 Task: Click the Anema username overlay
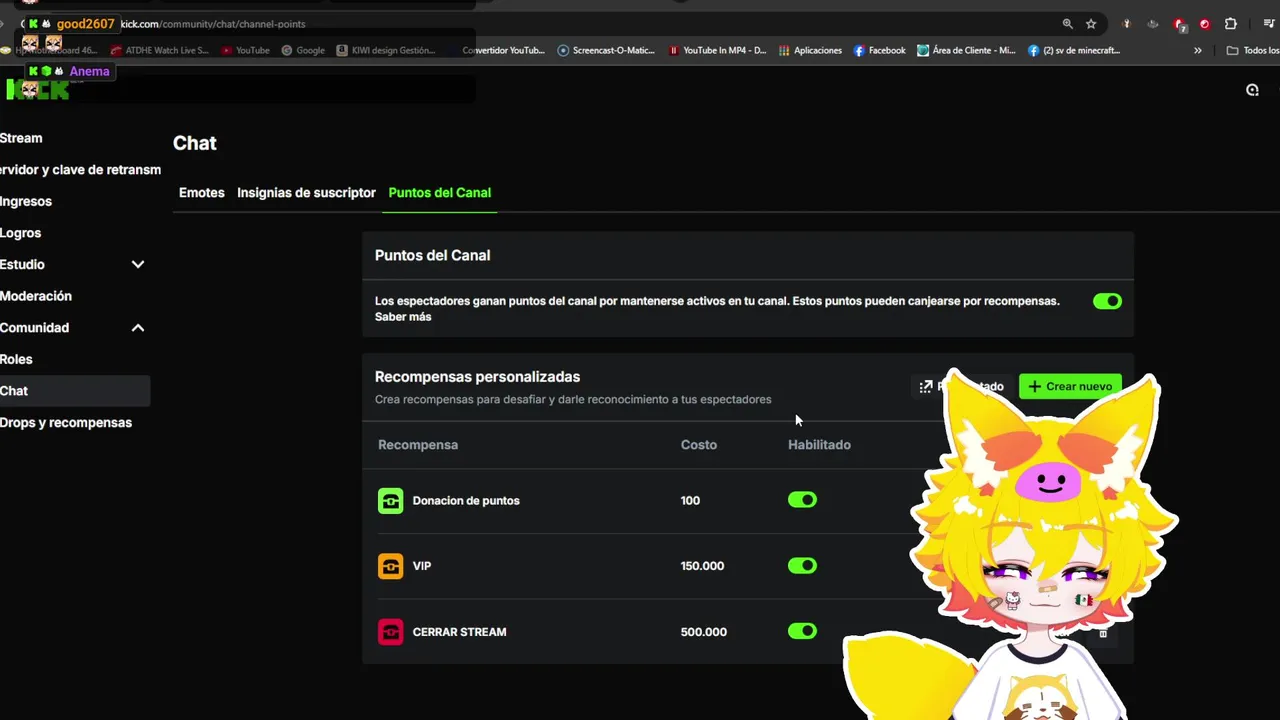(89, 71)
